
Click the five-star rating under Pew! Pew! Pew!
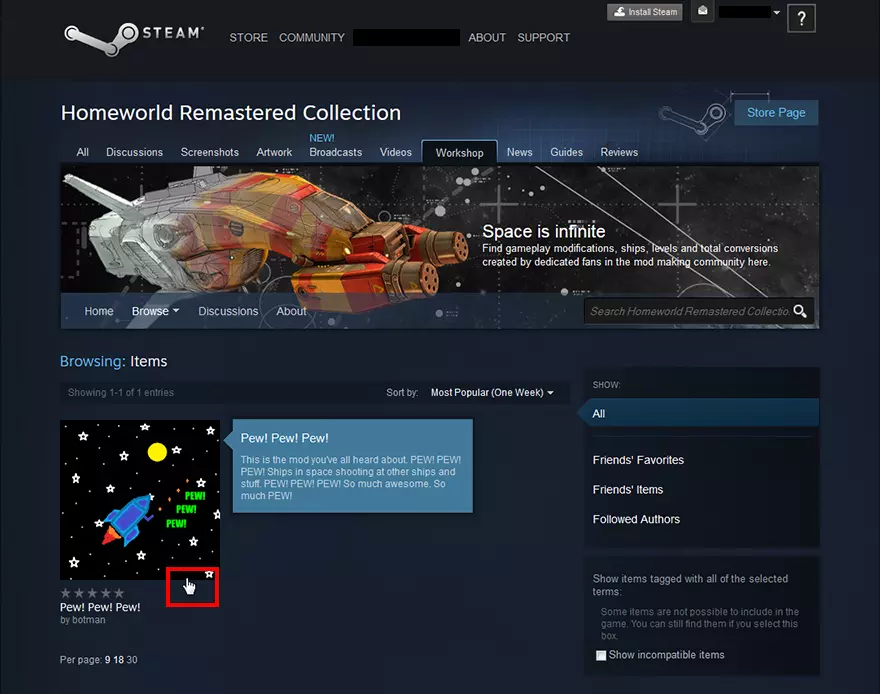pos(93,592)
